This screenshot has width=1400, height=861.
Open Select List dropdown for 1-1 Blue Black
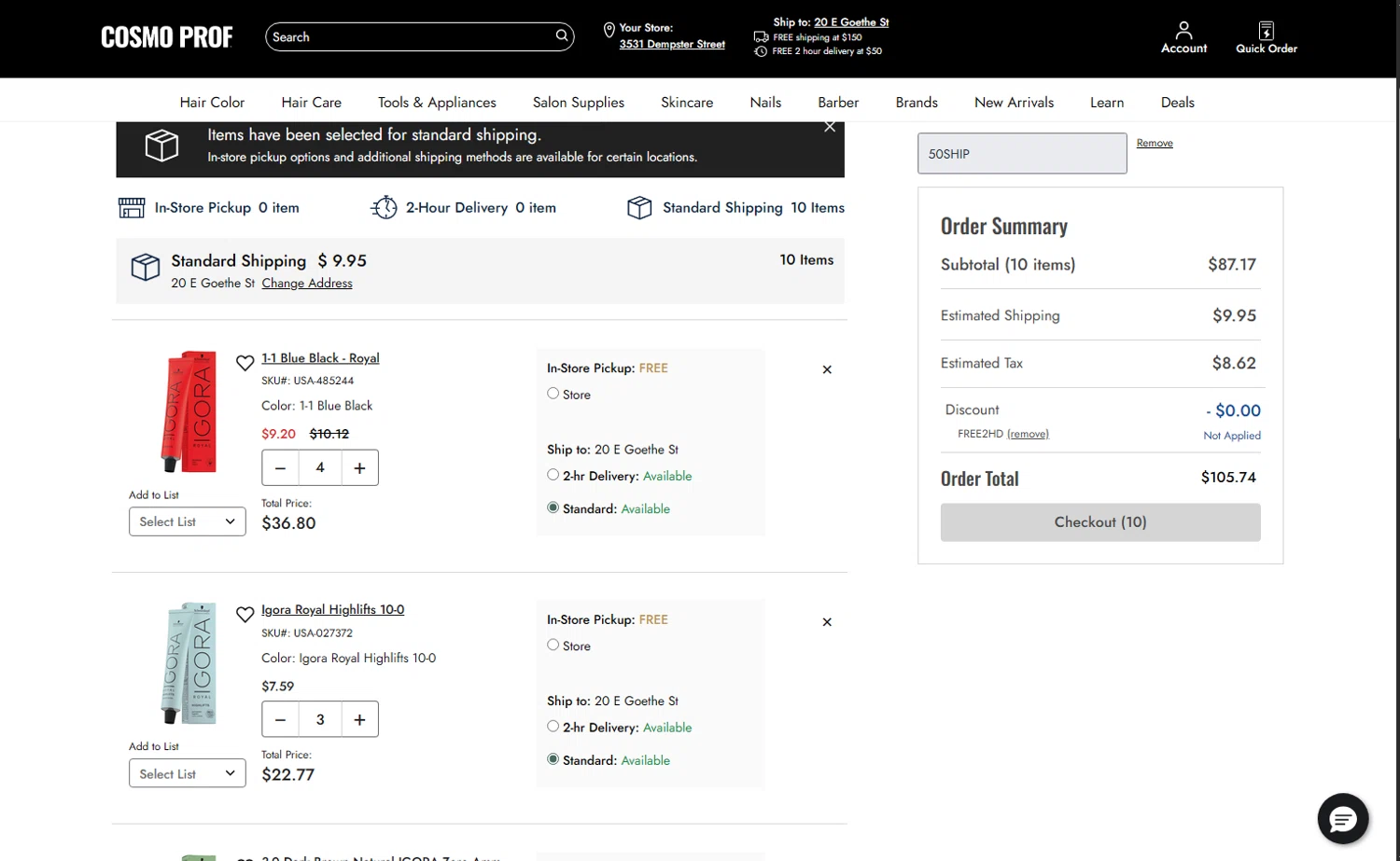[x=187, y=521]
